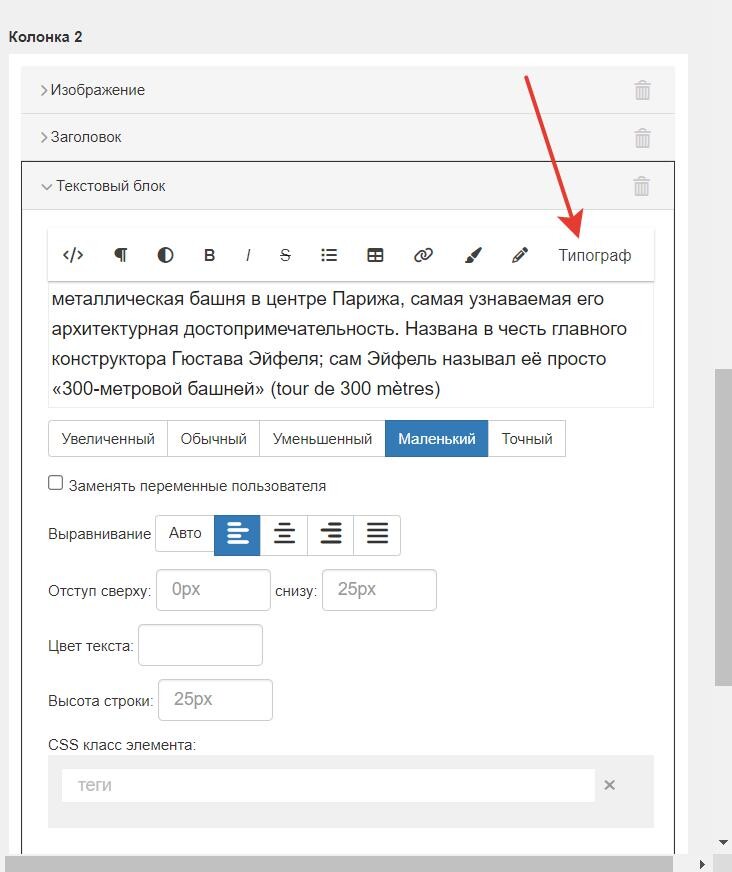
Task: Select the paragraph format tool
Action: [120, 255]
